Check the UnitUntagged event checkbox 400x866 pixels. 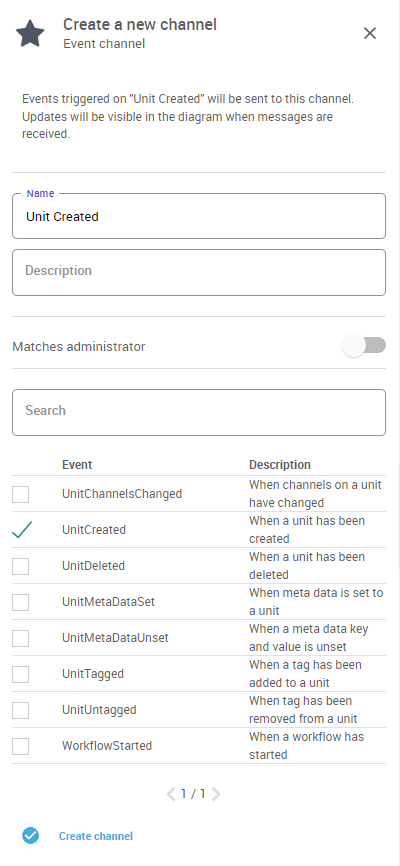pos(20,710)
